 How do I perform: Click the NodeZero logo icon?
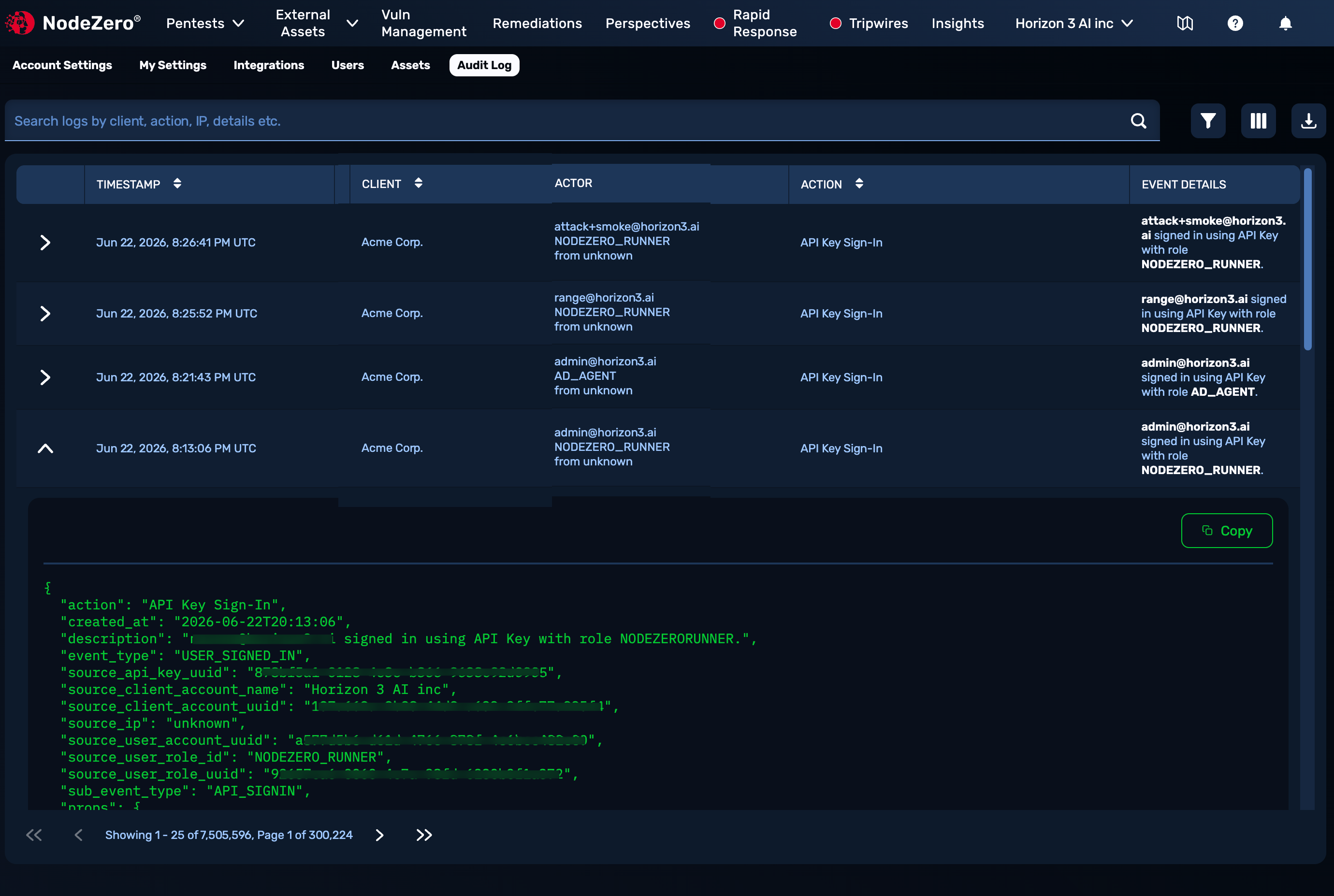pos(20,23)
